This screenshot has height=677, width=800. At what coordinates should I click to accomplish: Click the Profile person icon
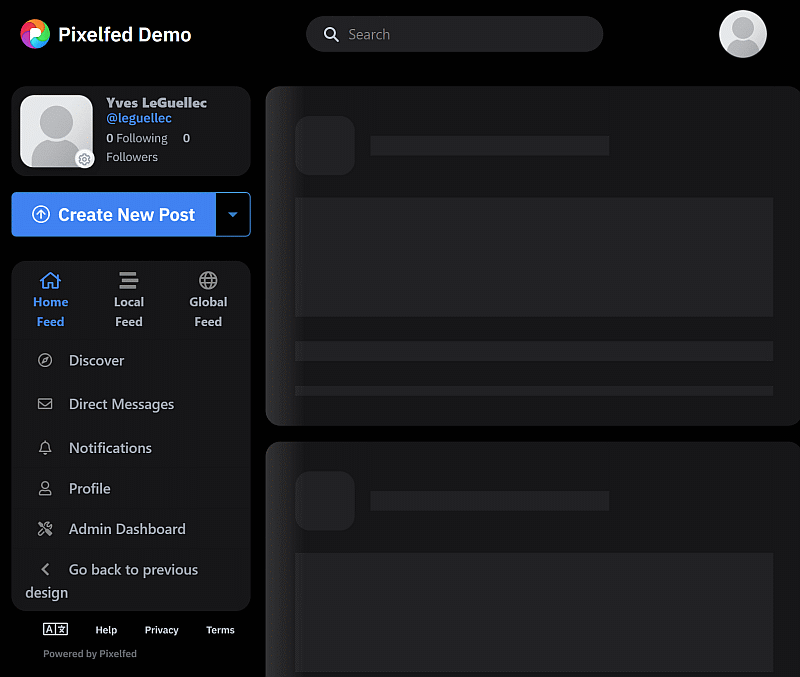click(45, 489)
